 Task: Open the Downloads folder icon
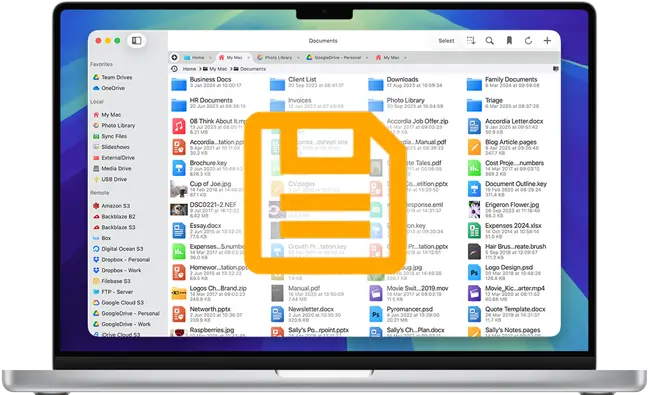[x=376, y=84]
